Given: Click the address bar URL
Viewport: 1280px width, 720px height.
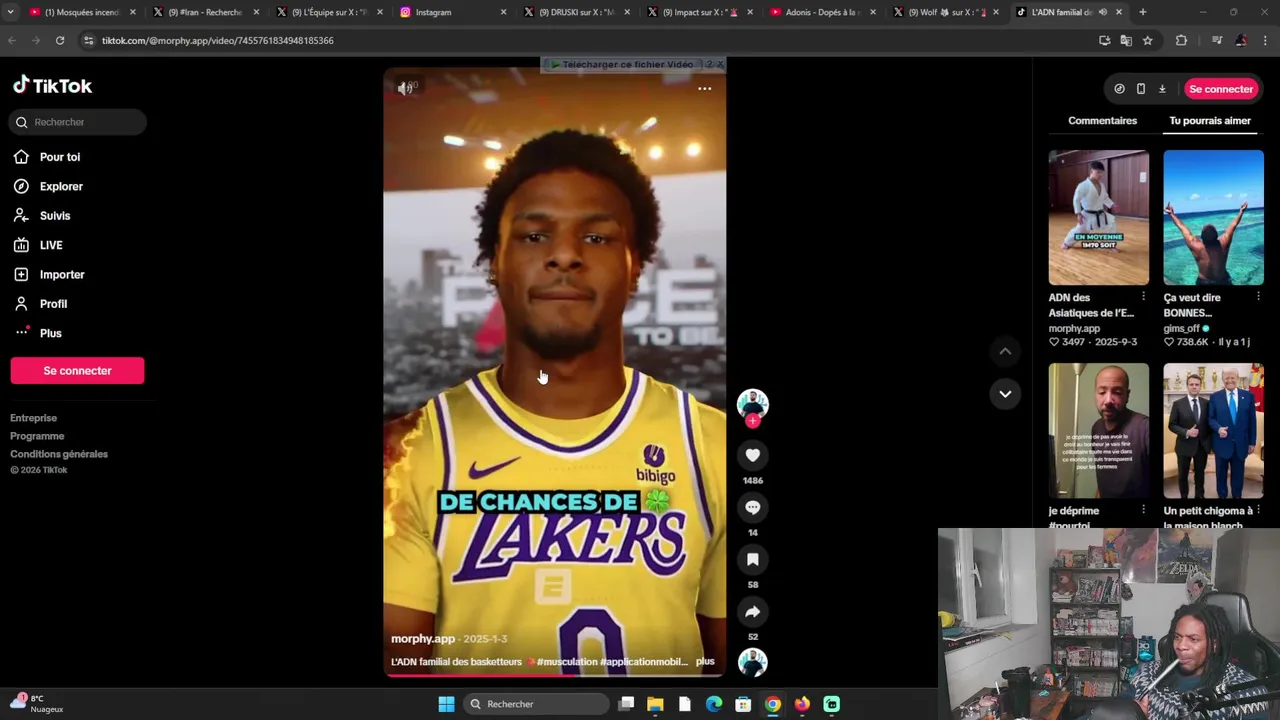Looking at the screenshot, I should coord(217,40).
